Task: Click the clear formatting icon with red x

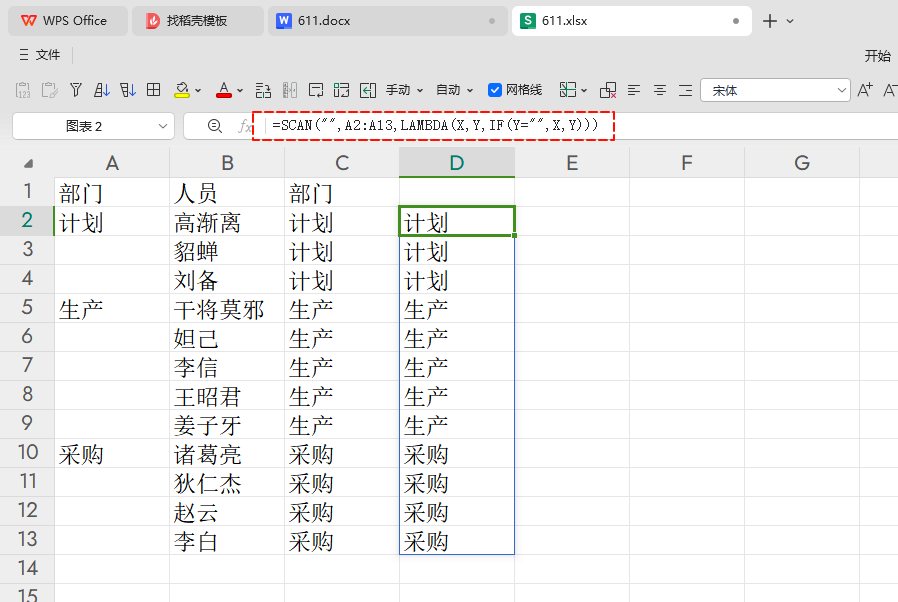Action: [x=608, y=90]
